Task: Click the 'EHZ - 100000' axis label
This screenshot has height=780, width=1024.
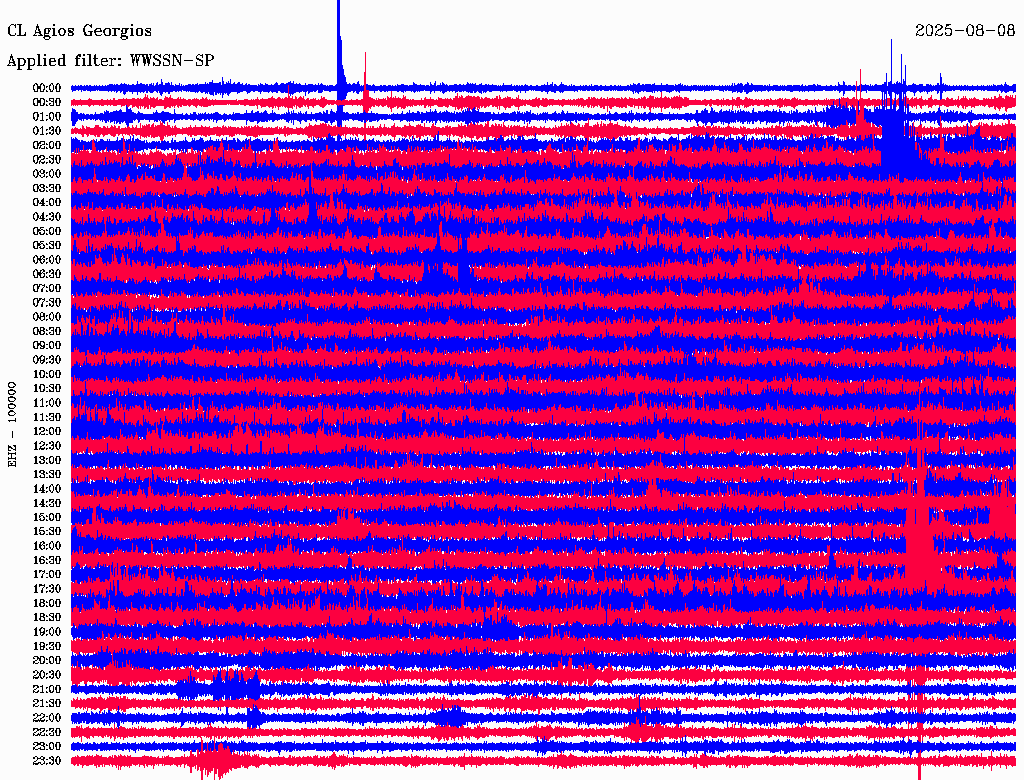Action: (x=12, y=425)
